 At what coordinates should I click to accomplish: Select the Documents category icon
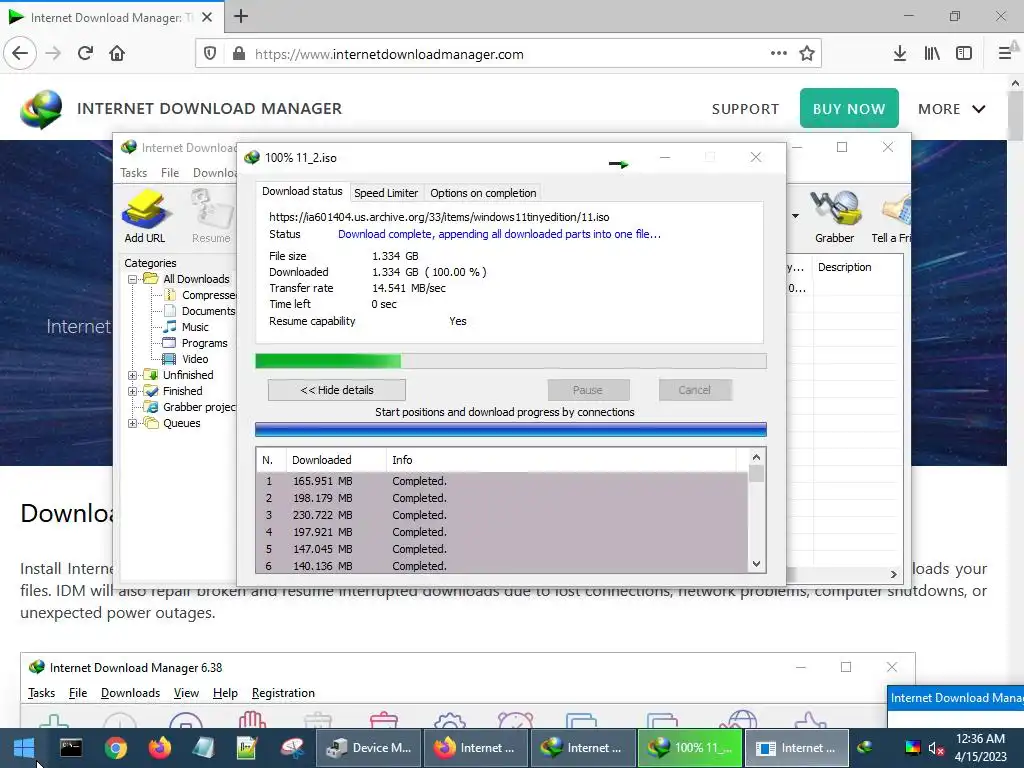click(x=170, y=311)
